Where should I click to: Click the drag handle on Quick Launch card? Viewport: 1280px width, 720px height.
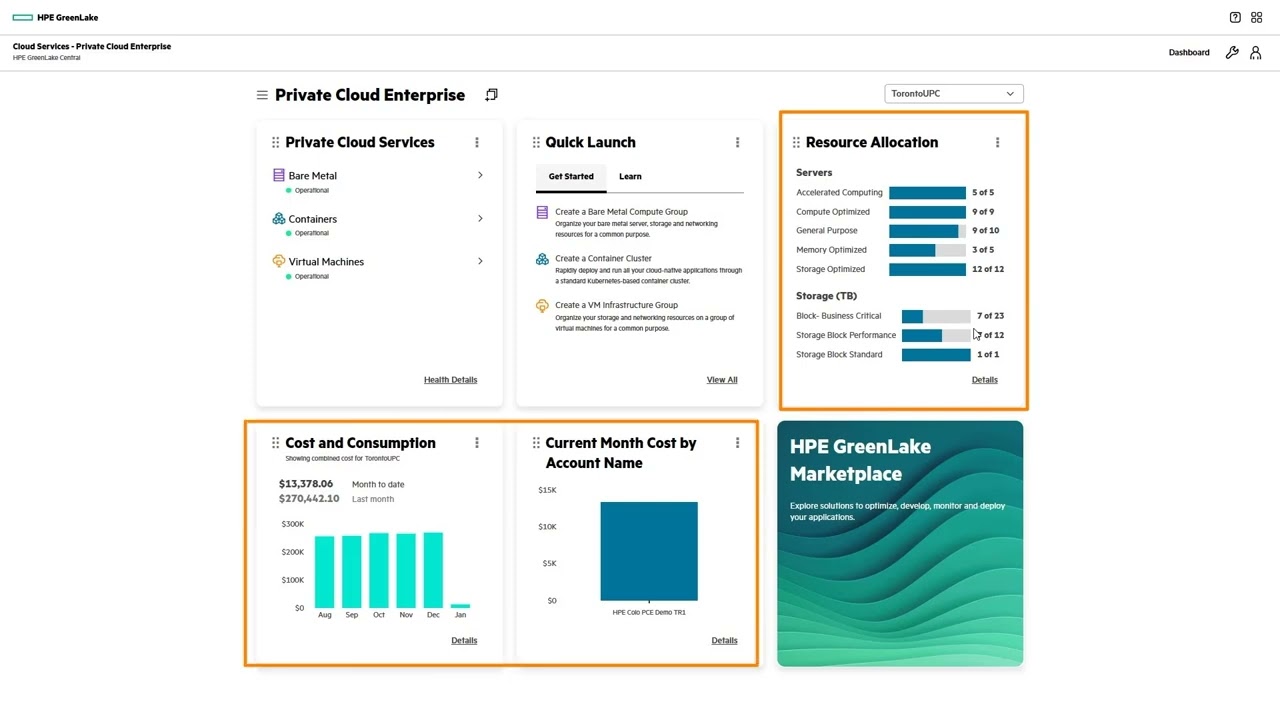(536, 142)
